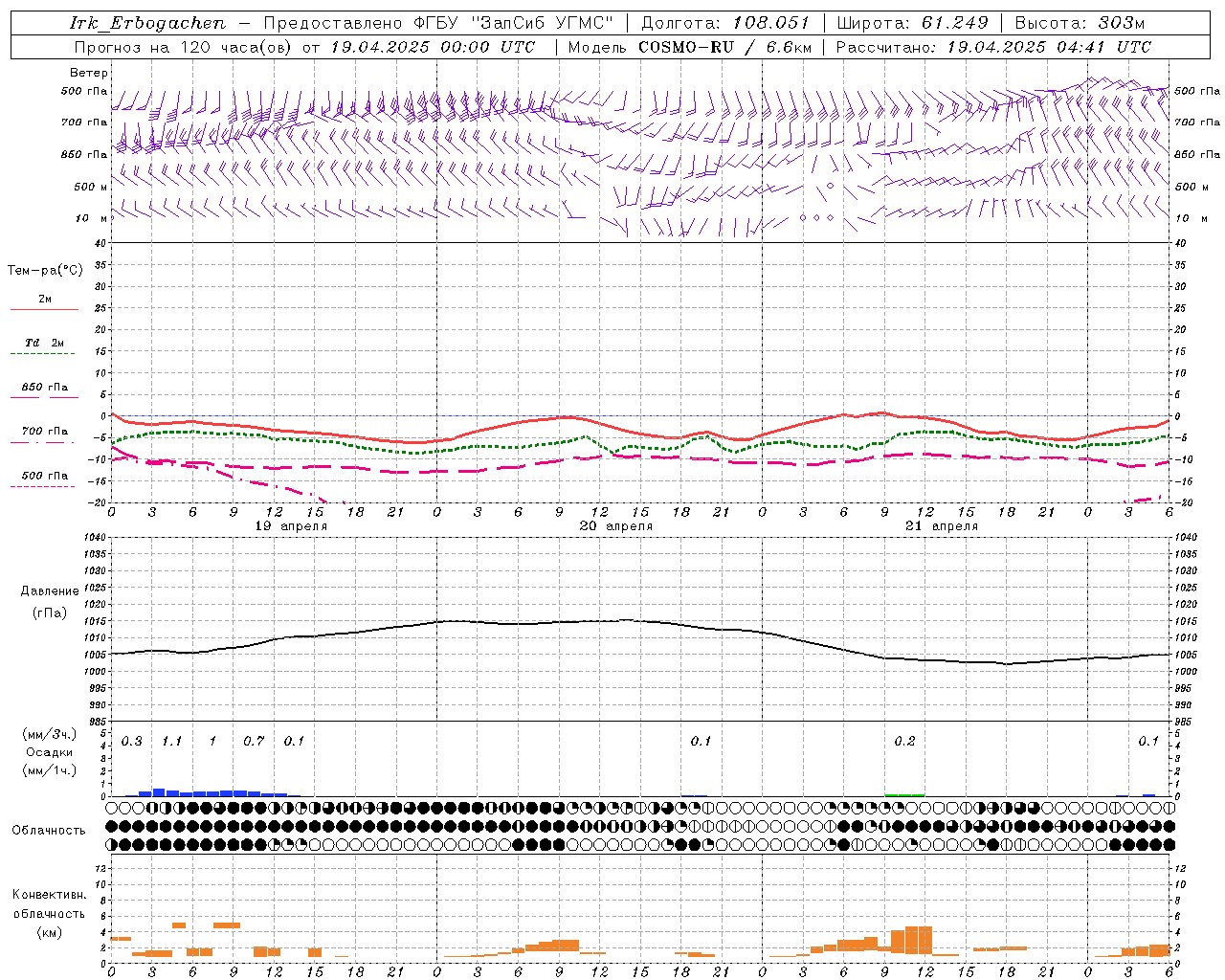Screen dimensions: 1225x980
Task: Click the 1.1 precipitation value
Action: pyautogui.click(x=172, y=742)
